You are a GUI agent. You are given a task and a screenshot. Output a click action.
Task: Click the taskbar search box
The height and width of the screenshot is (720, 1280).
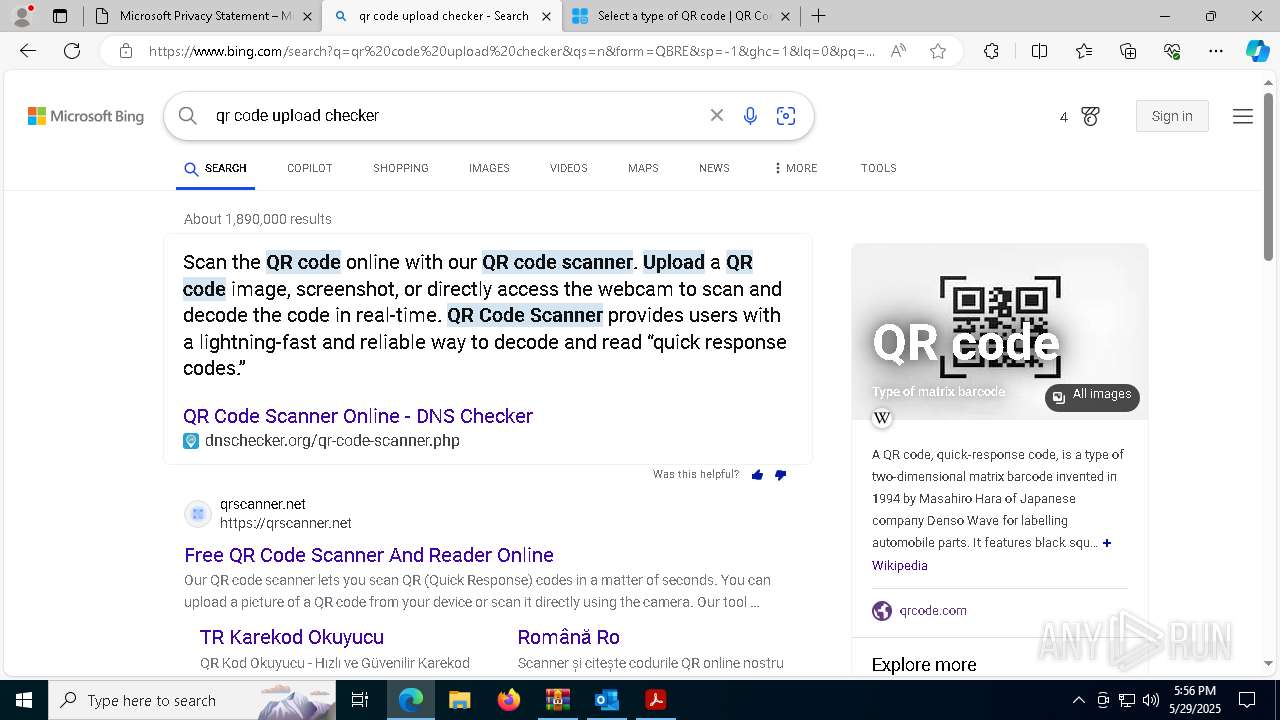[192, 700]
